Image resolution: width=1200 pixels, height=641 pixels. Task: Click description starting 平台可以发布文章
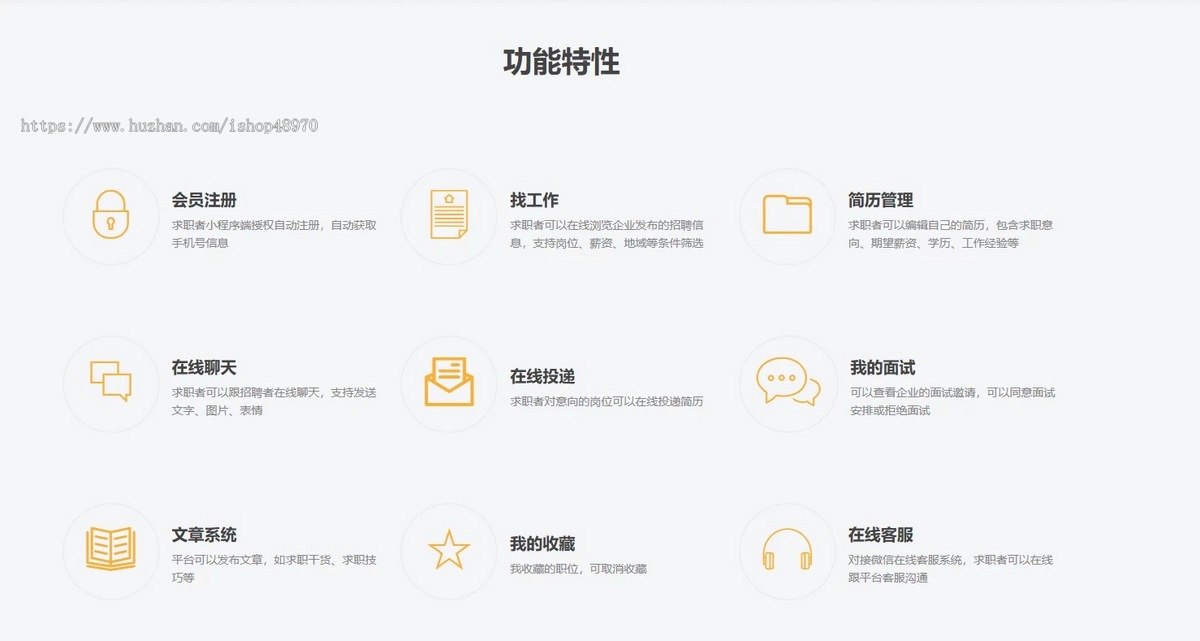274,569
